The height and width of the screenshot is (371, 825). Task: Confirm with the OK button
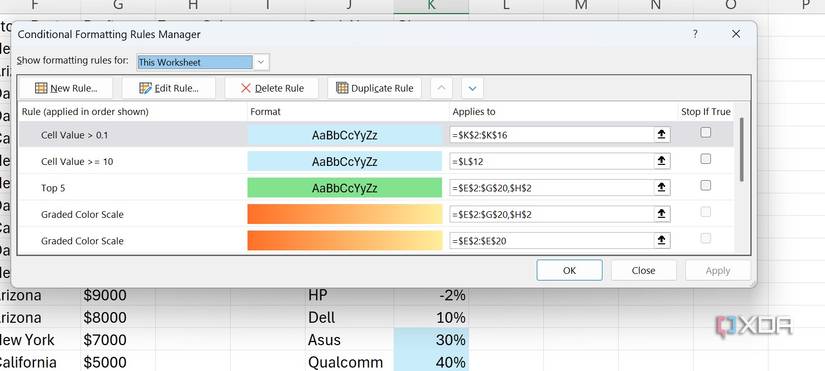[569, 270]
